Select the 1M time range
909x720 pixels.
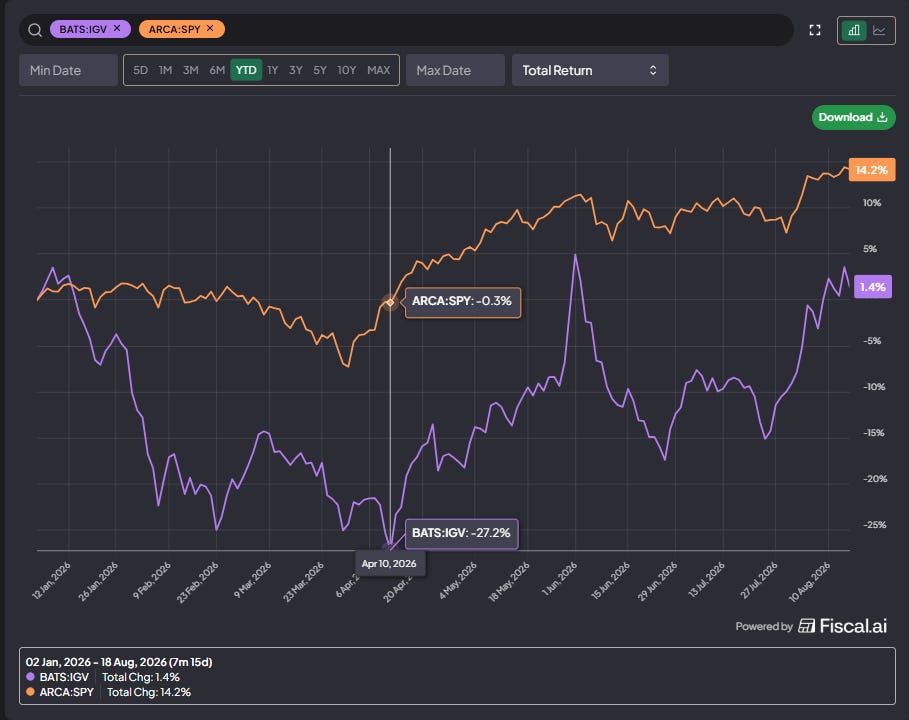click(165, 70)
